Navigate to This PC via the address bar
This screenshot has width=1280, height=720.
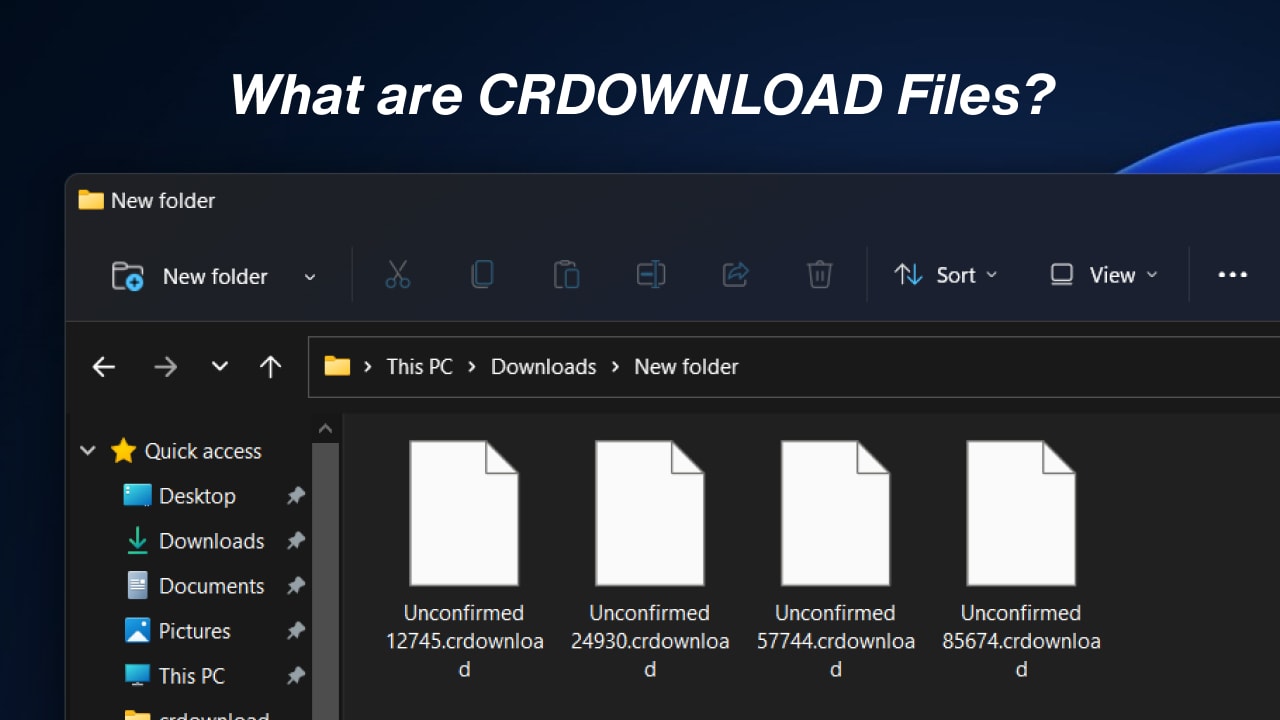pos(419,366)
